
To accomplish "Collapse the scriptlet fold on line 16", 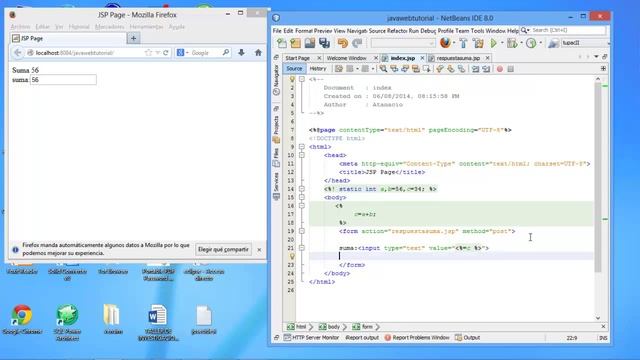I will point(302,206).
